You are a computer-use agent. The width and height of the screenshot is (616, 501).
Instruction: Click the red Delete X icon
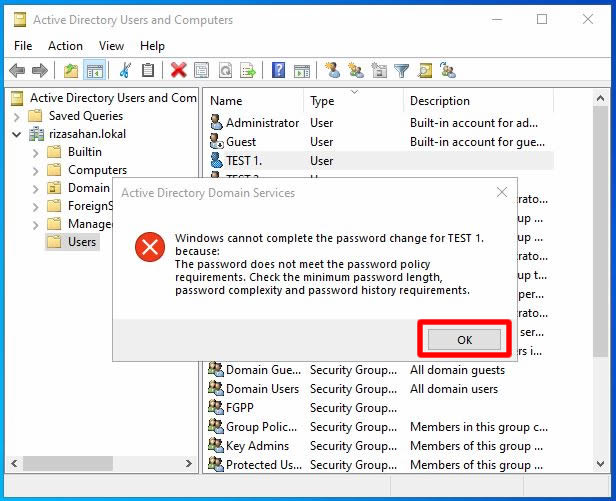pyautogui.click(x=178, y=71)
